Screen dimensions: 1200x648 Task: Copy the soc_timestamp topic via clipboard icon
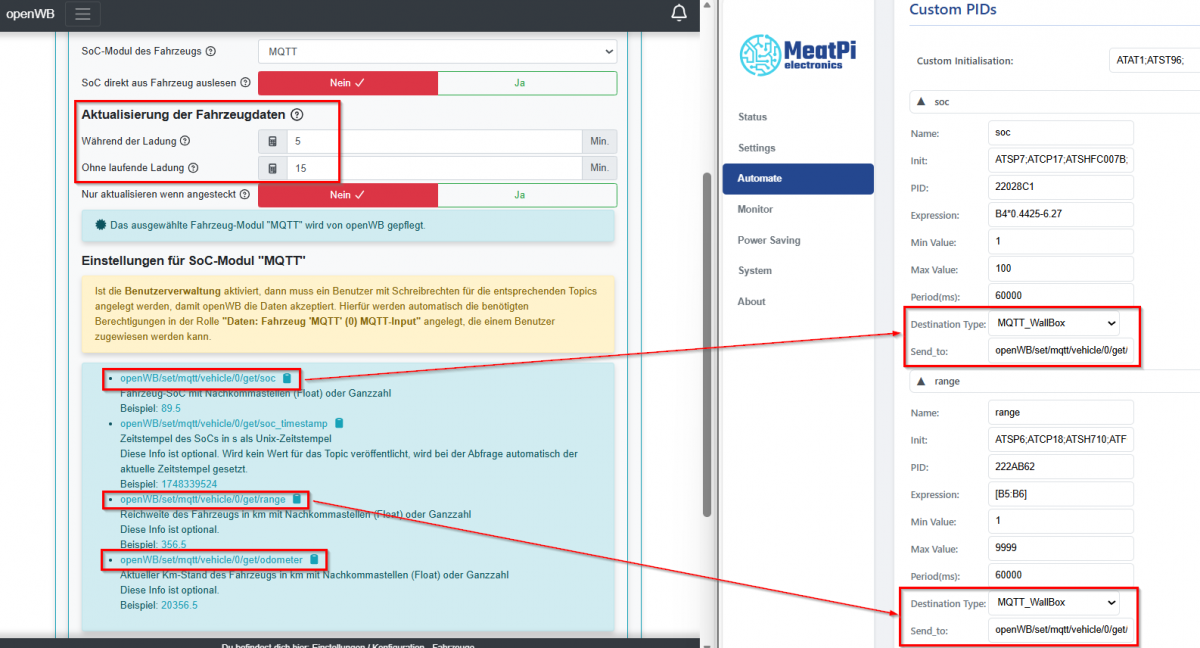(x=339, y=424)
